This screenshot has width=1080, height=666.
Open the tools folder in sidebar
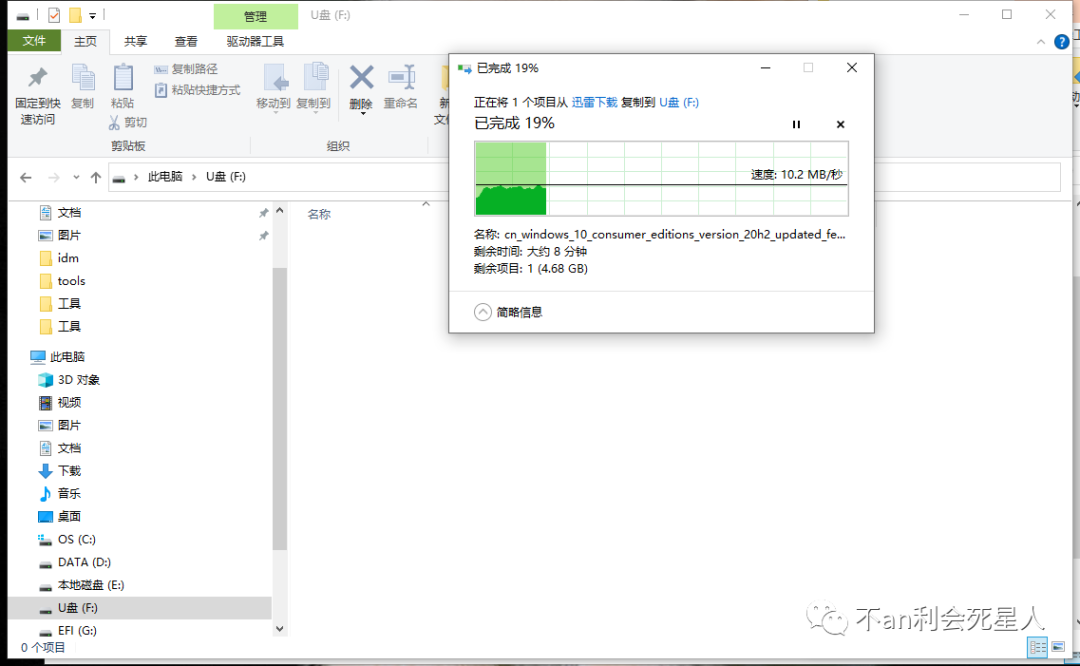pos(71,281)
